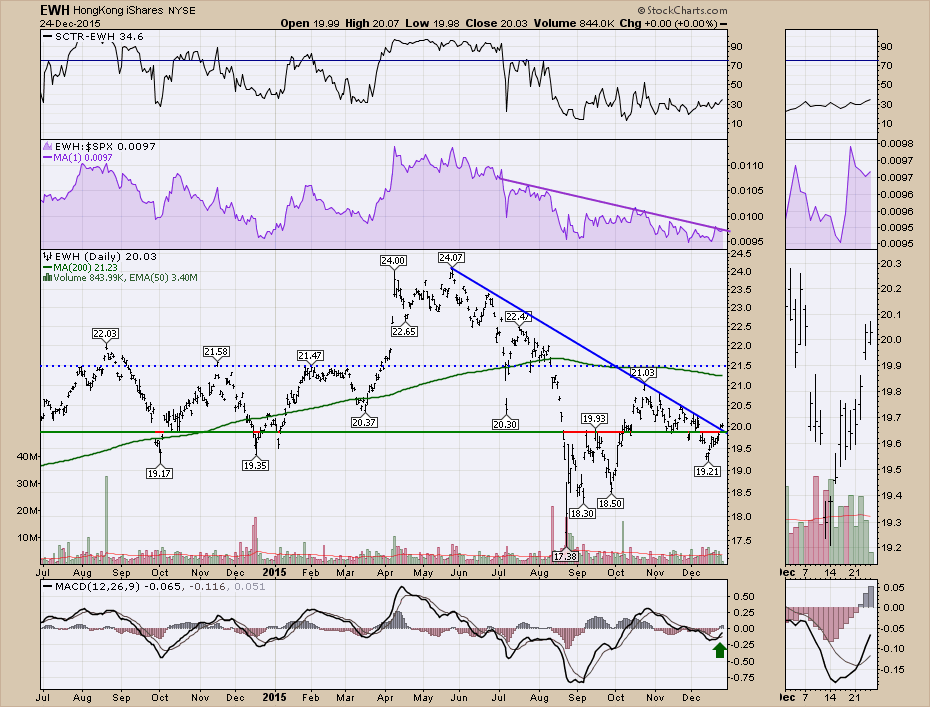930x707 pixels.
Task: Click the green up arrow on MACD
Action: point(719,651)
